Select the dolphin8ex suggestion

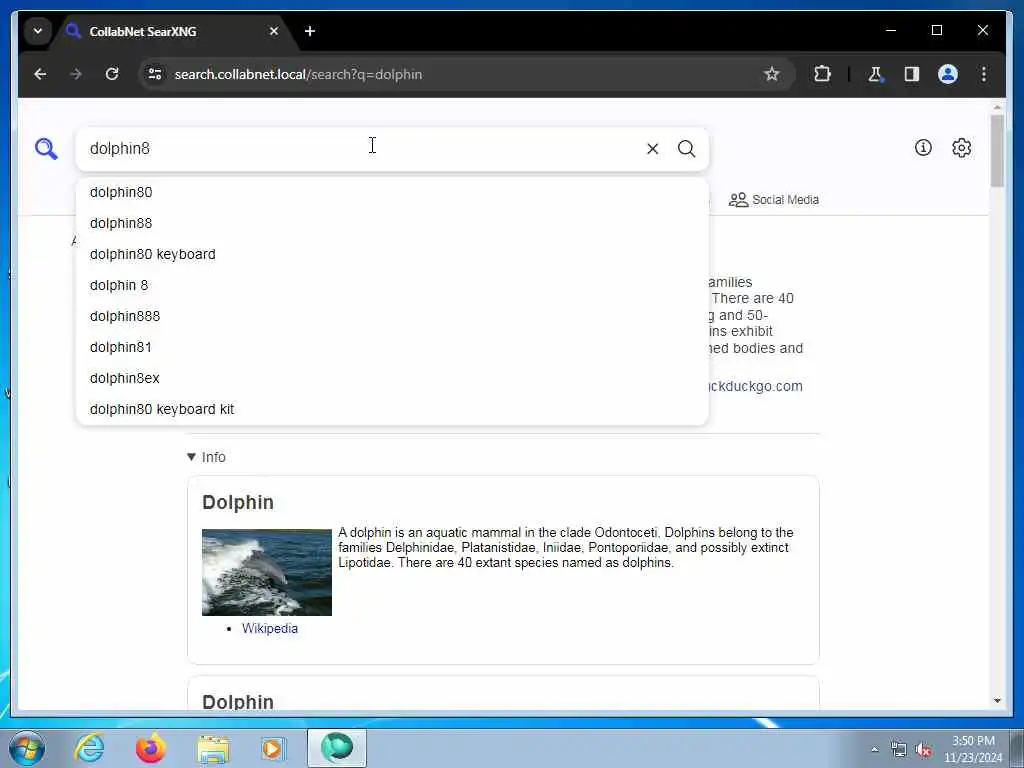pyautogui.click(x=392, y=378)
